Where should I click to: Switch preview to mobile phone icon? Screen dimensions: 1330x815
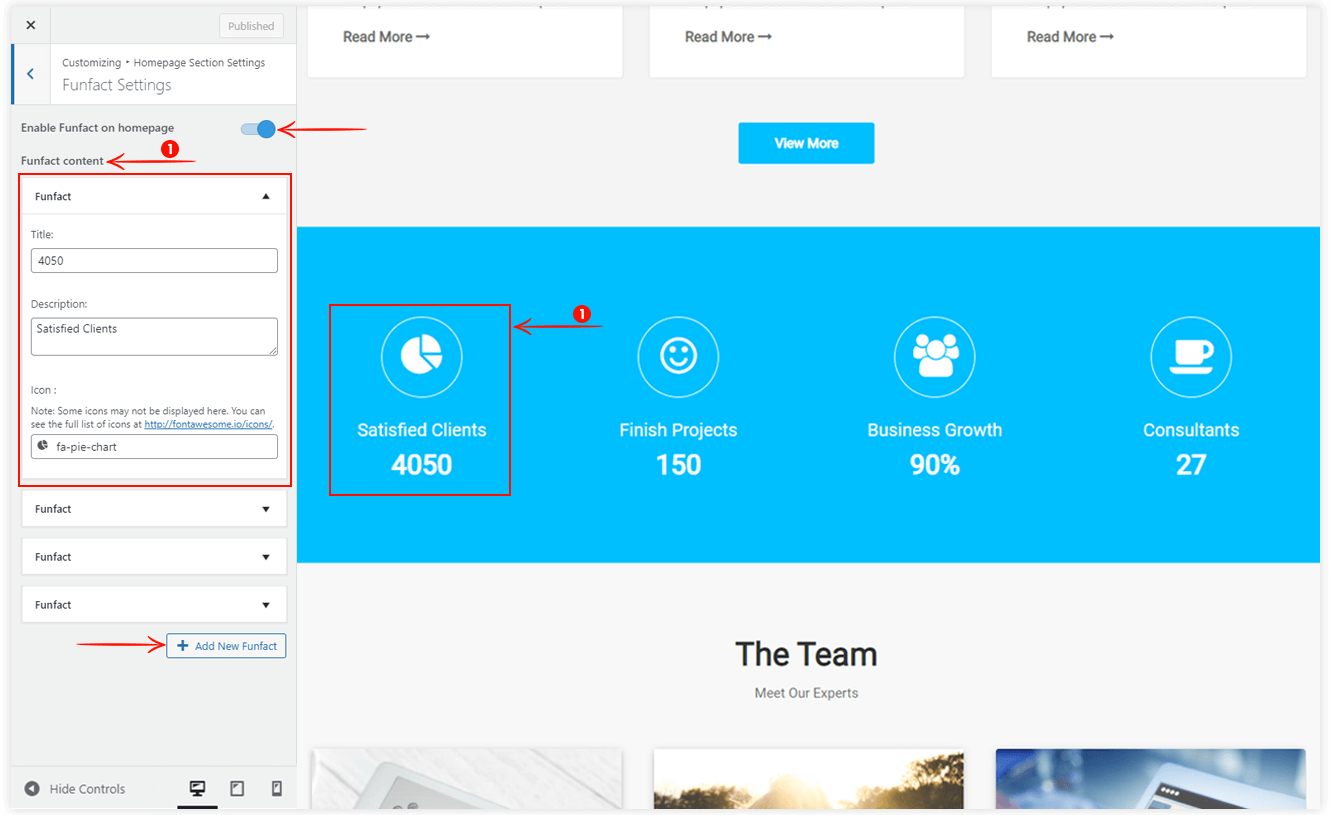point(276,789)
